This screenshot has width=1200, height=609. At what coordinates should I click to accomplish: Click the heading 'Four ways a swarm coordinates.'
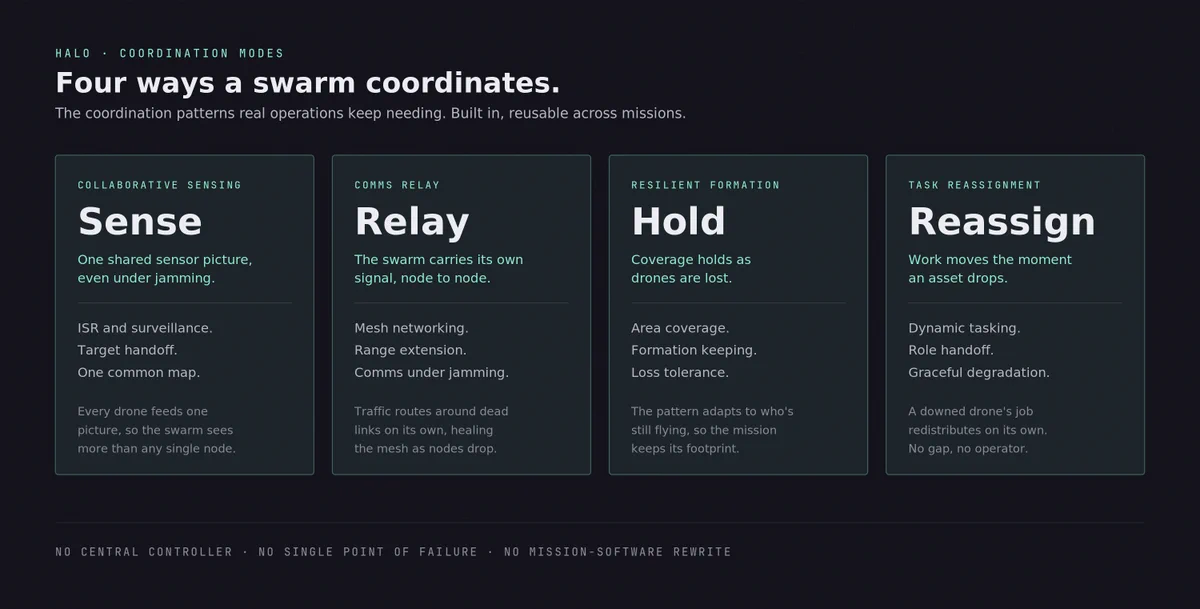pos(308,82)
